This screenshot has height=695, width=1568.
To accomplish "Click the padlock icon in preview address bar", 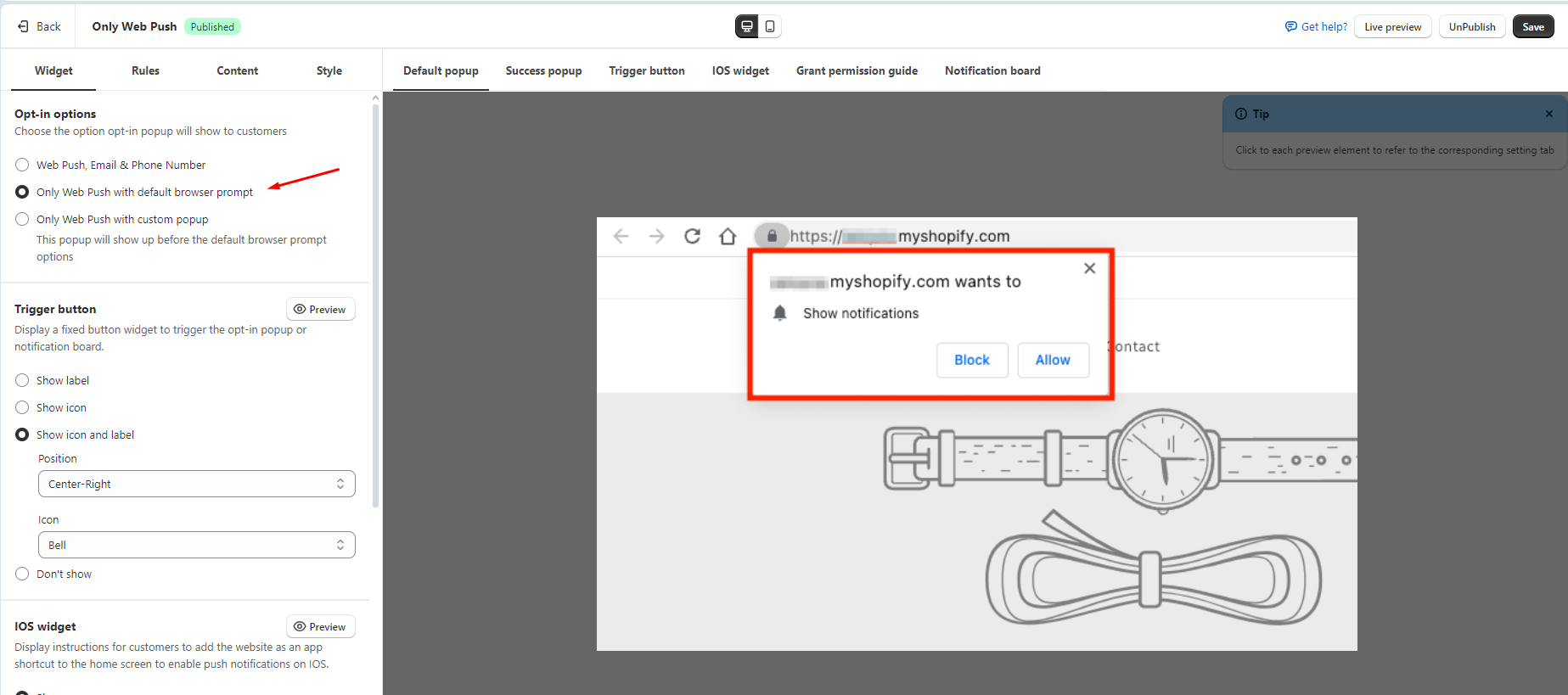I will pos(772,236).
